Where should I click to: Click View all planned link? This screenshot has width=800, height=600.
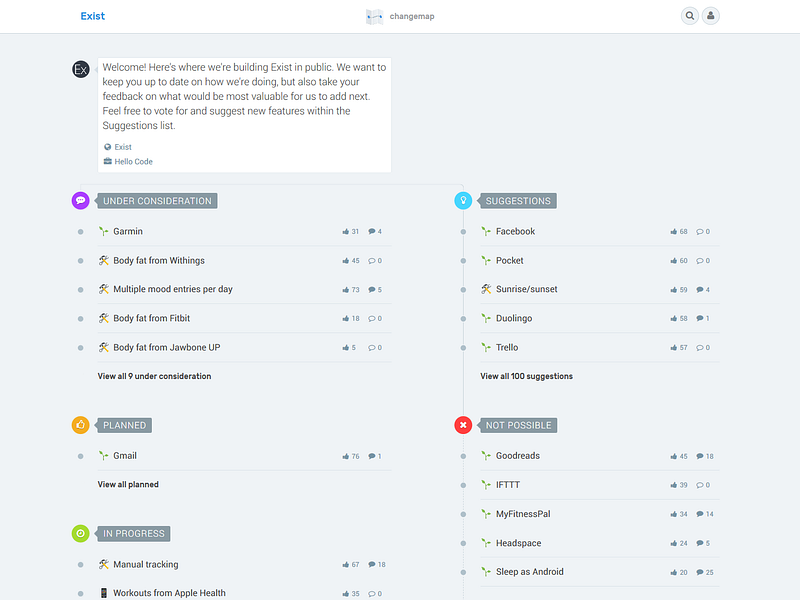pos(128,484)
